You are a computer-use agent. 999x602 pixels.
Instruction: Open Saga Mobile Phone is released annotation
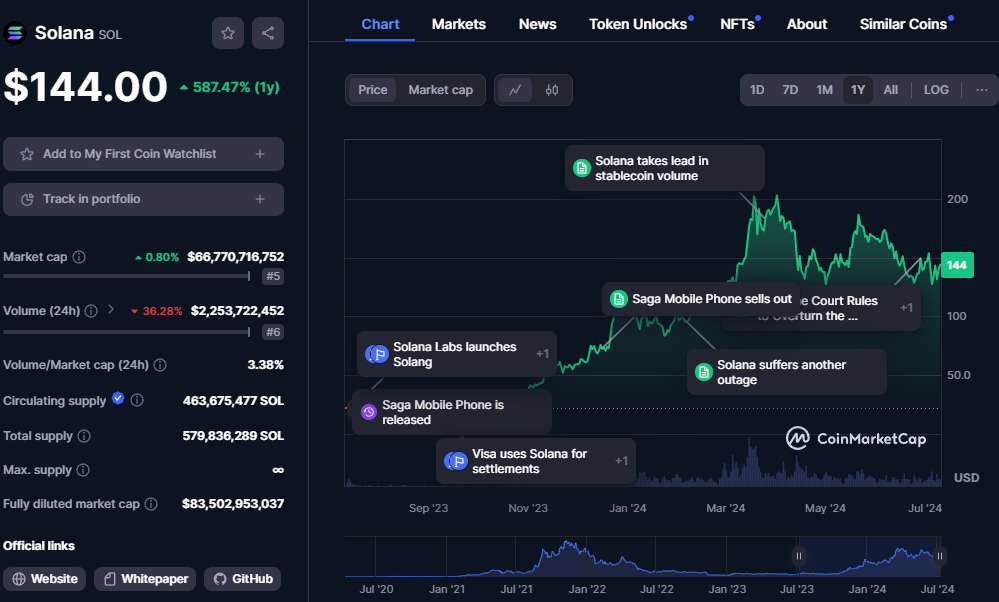click(x=452, y=412)
